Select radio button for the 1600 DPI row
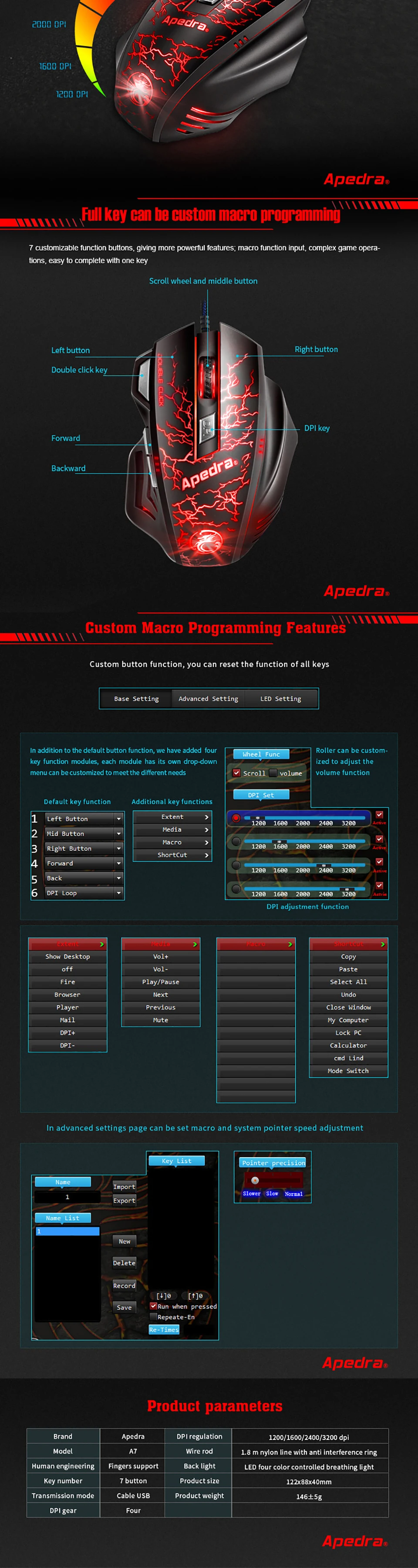The width and height of the screenshot is (418, 1568). [236, 842]
